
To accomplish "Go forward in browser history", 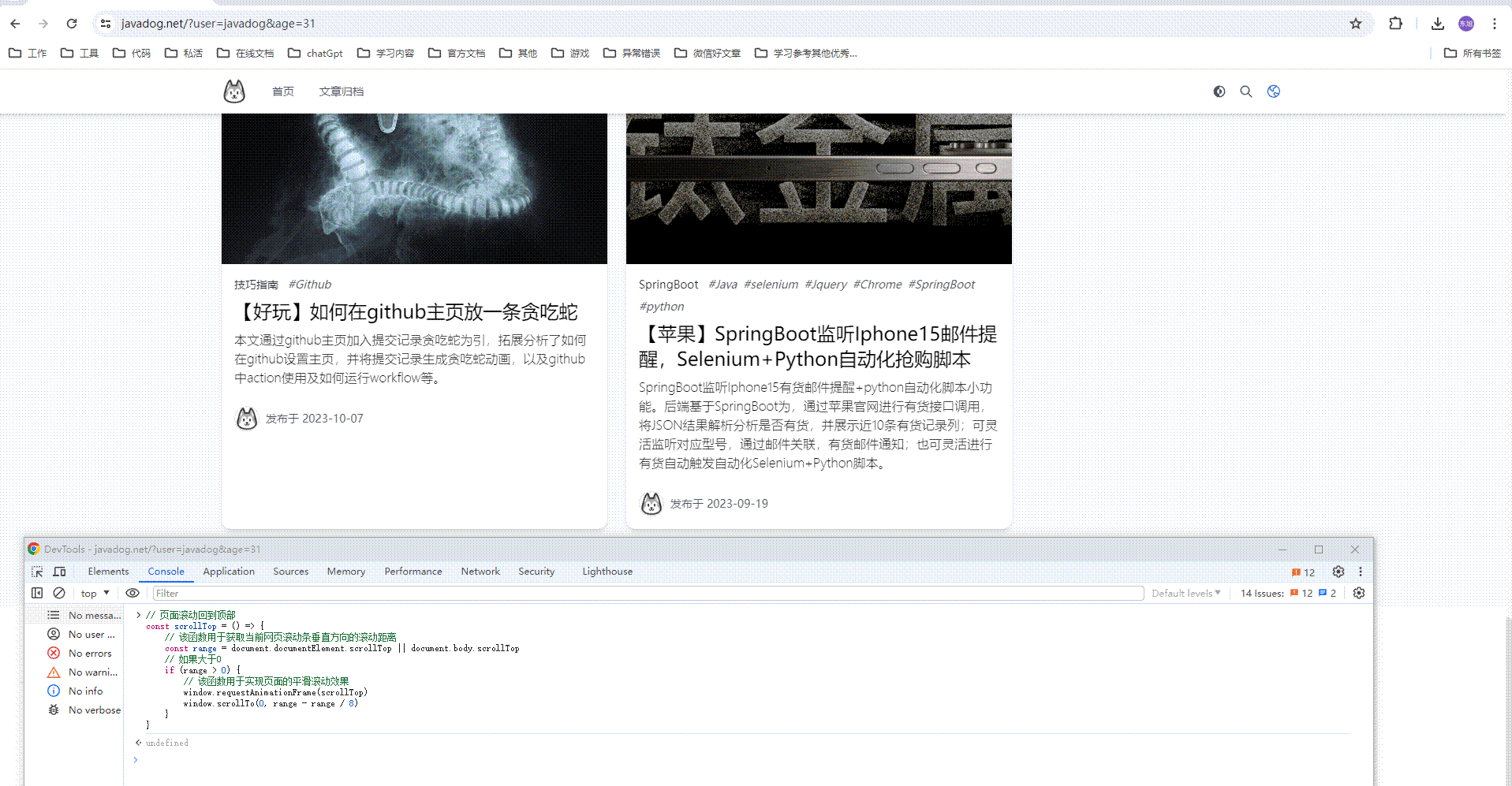I will (x=43, y=24).
